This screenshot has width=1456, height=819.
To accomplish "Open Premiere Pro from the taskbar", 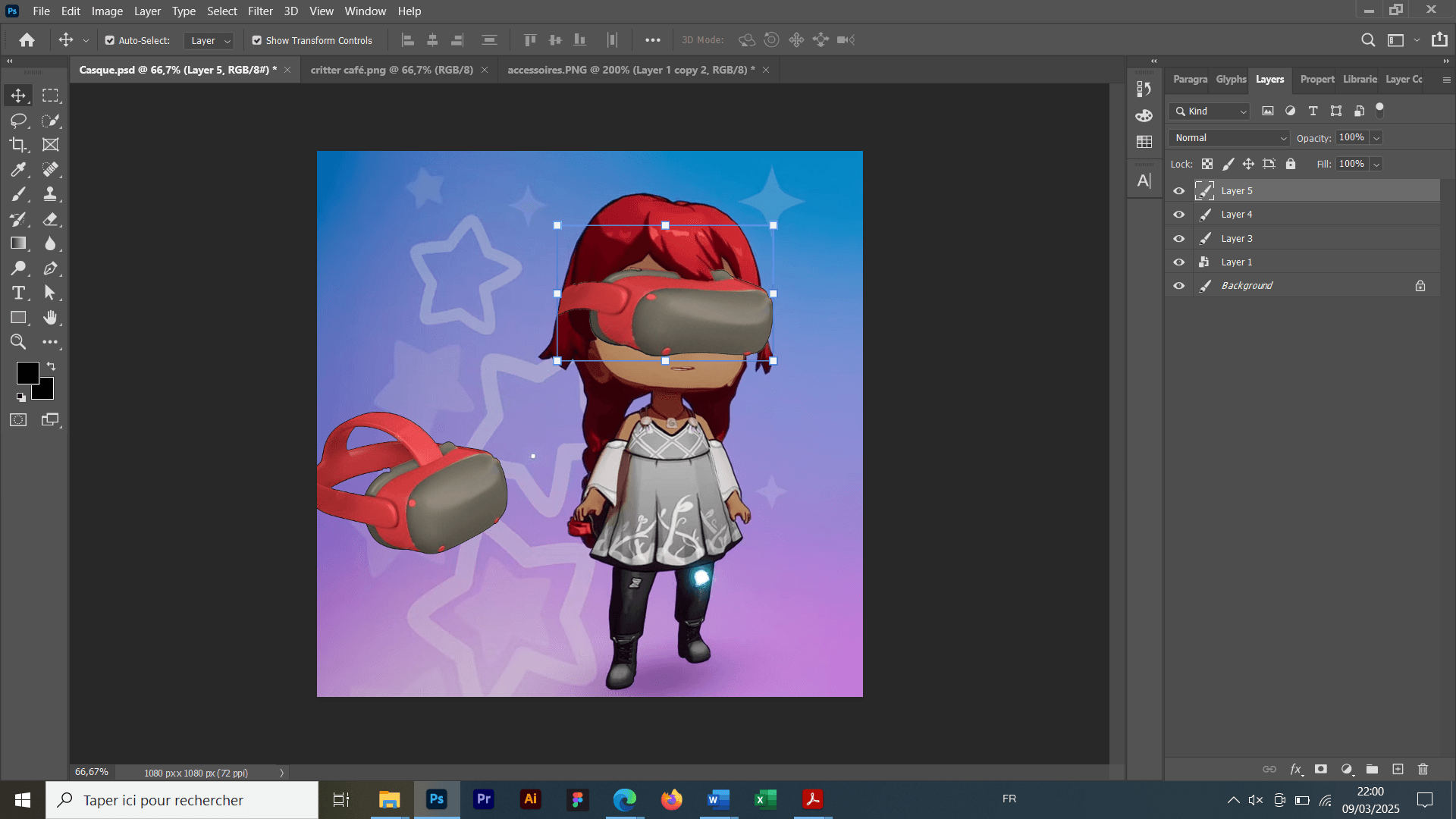I will [483, 799].
